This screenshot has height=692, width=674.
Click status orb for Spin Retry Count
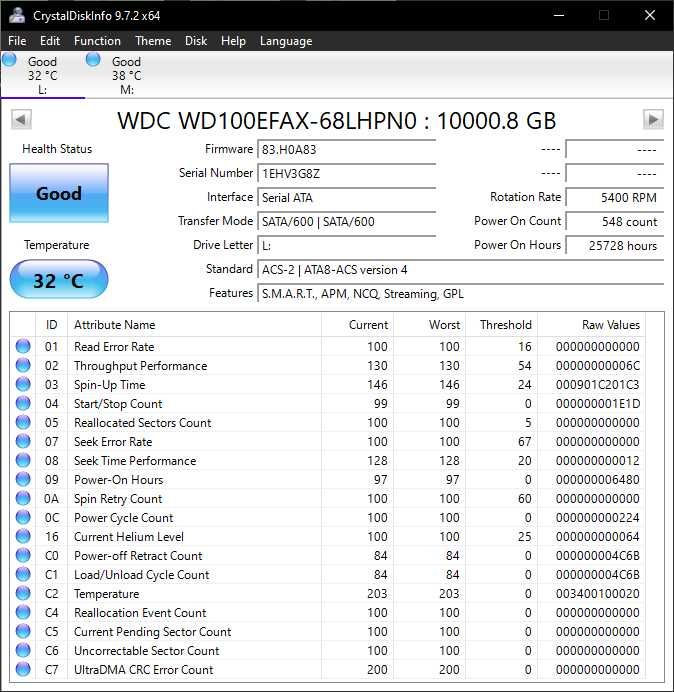pyautogui.click(x=23, y=498)
